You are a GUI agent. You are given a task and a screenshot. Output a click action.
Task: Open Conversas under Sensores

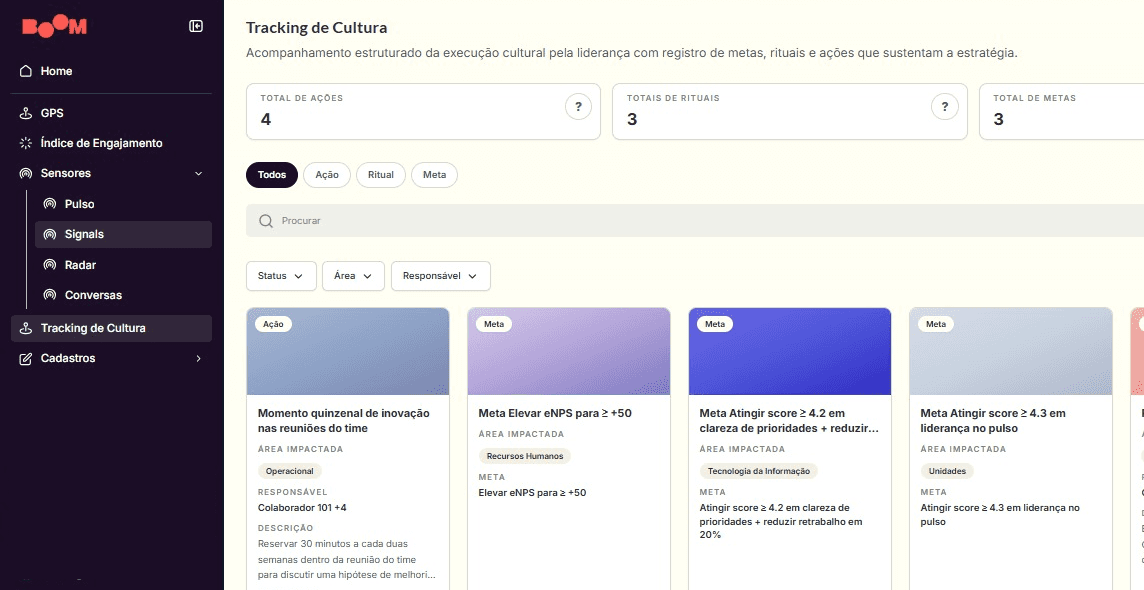point(123,295)
